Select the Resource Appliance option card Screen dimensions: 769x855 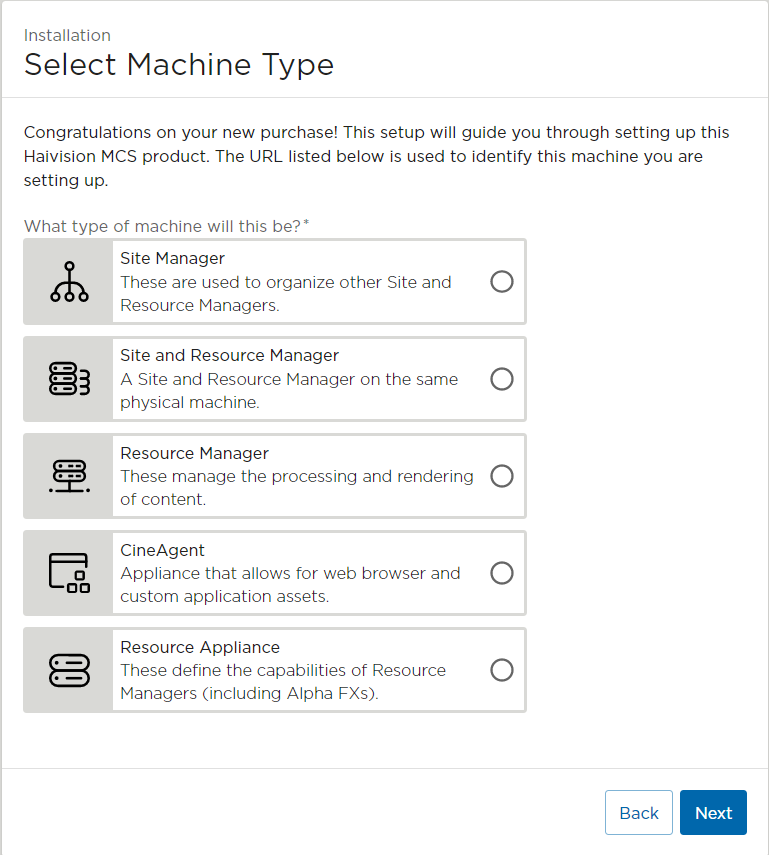coord(300,670)
